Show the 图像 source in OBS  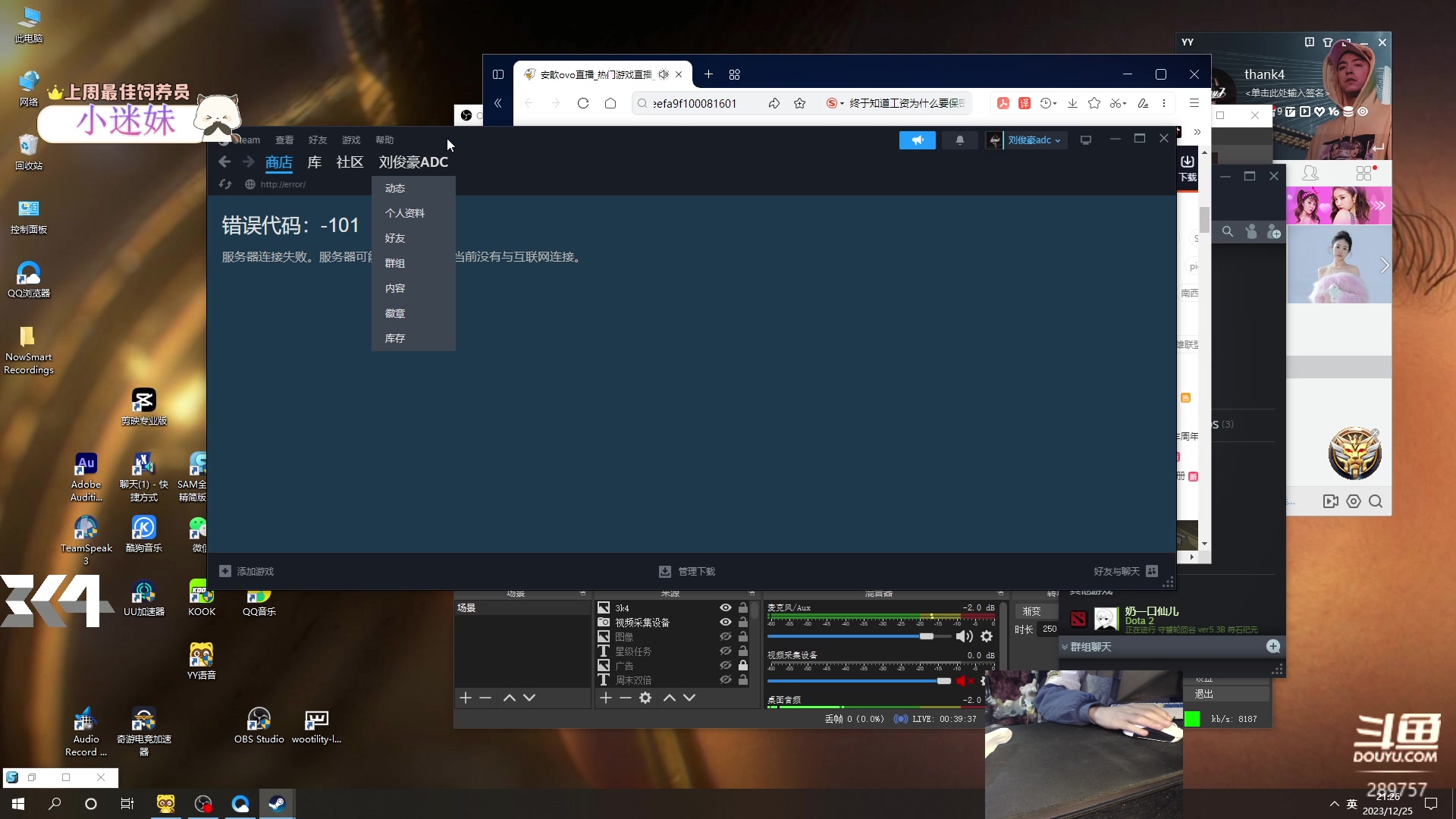(725, 636)
